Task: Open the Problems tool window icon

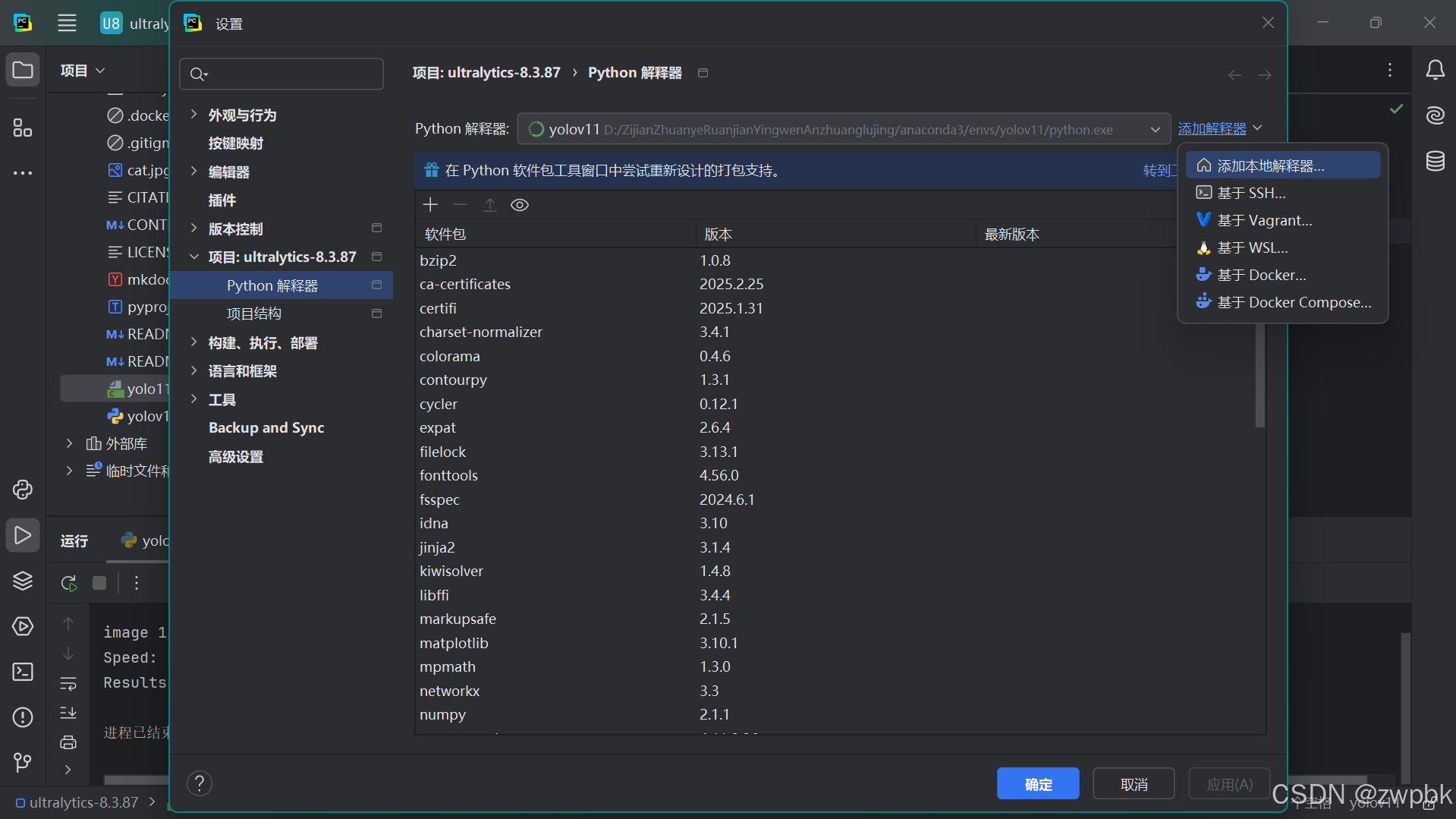Action: [x=23, y=717]
